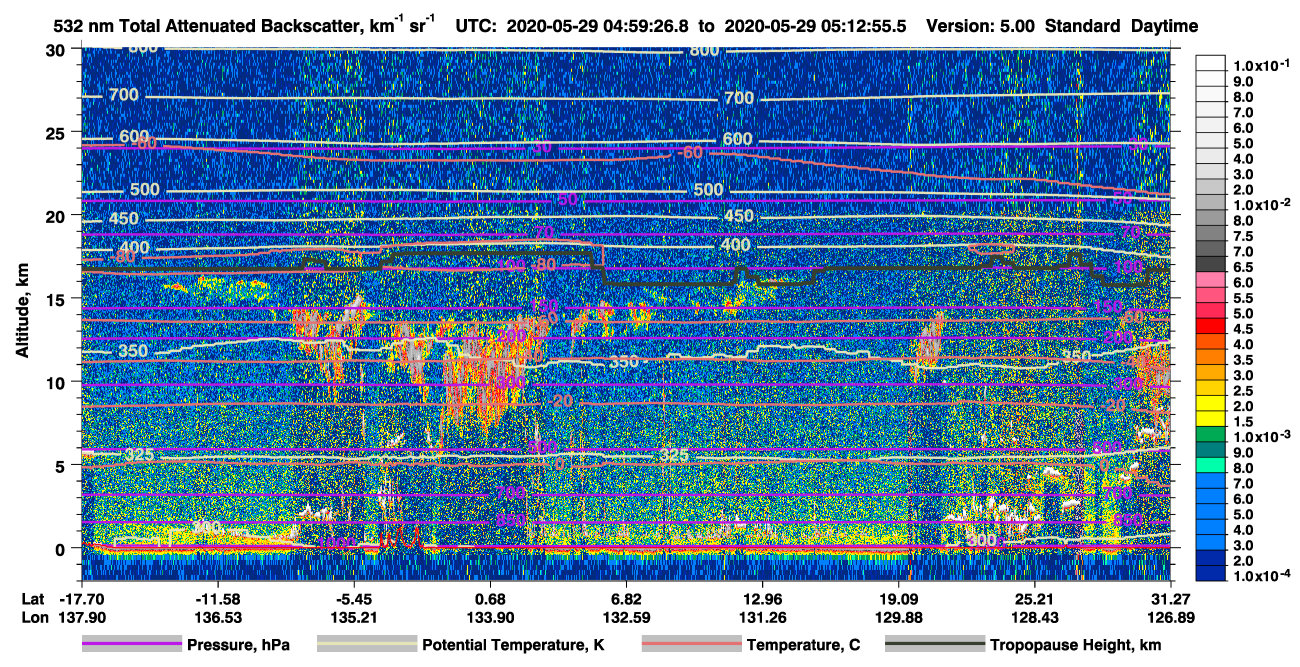Viewport: 1300px width, 667px height.
Task: Click longitude value 126.89
Action: coord(1171,617)
